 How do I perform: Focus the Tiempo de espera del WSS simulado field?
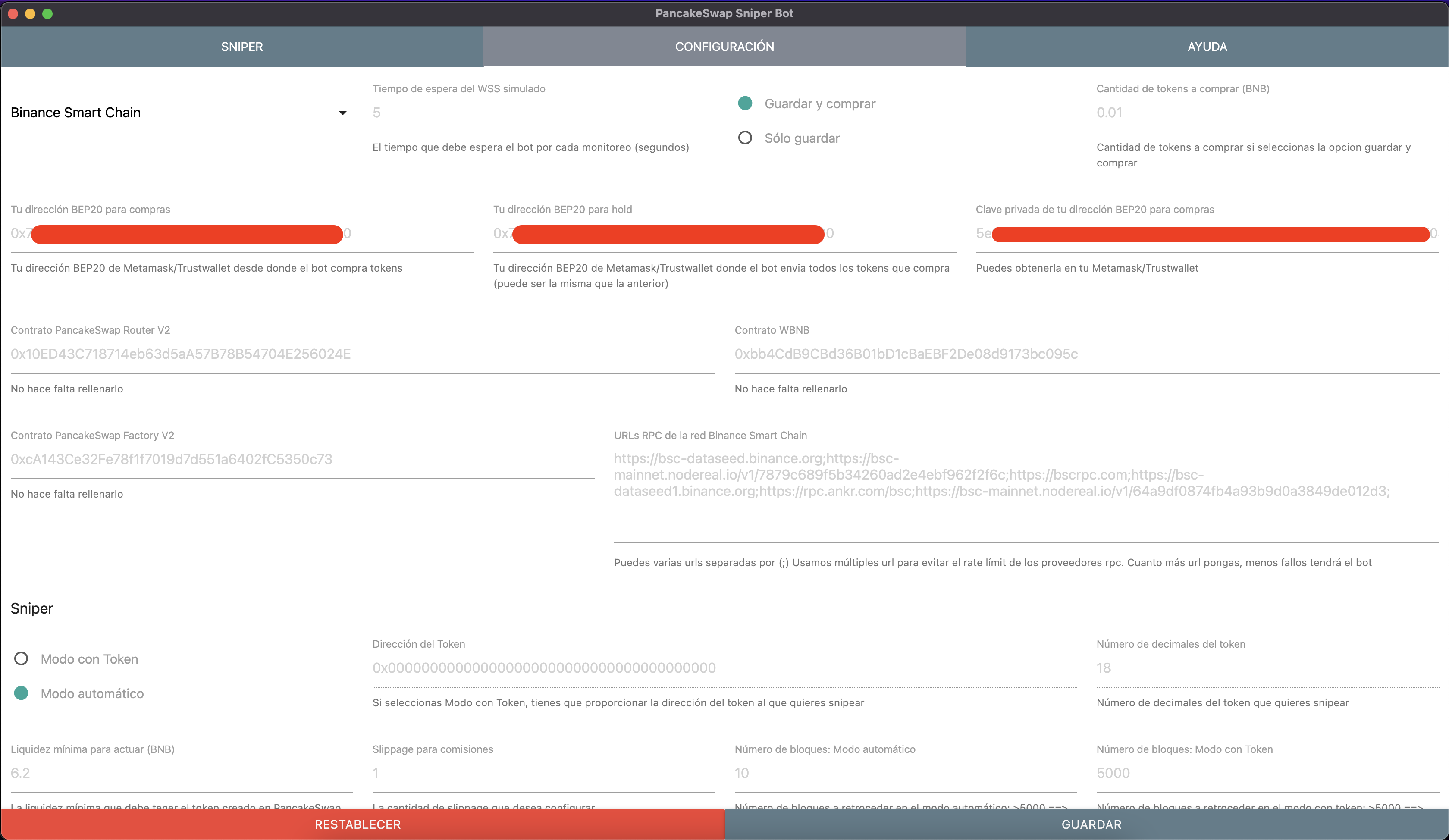(x=544, y=113)
